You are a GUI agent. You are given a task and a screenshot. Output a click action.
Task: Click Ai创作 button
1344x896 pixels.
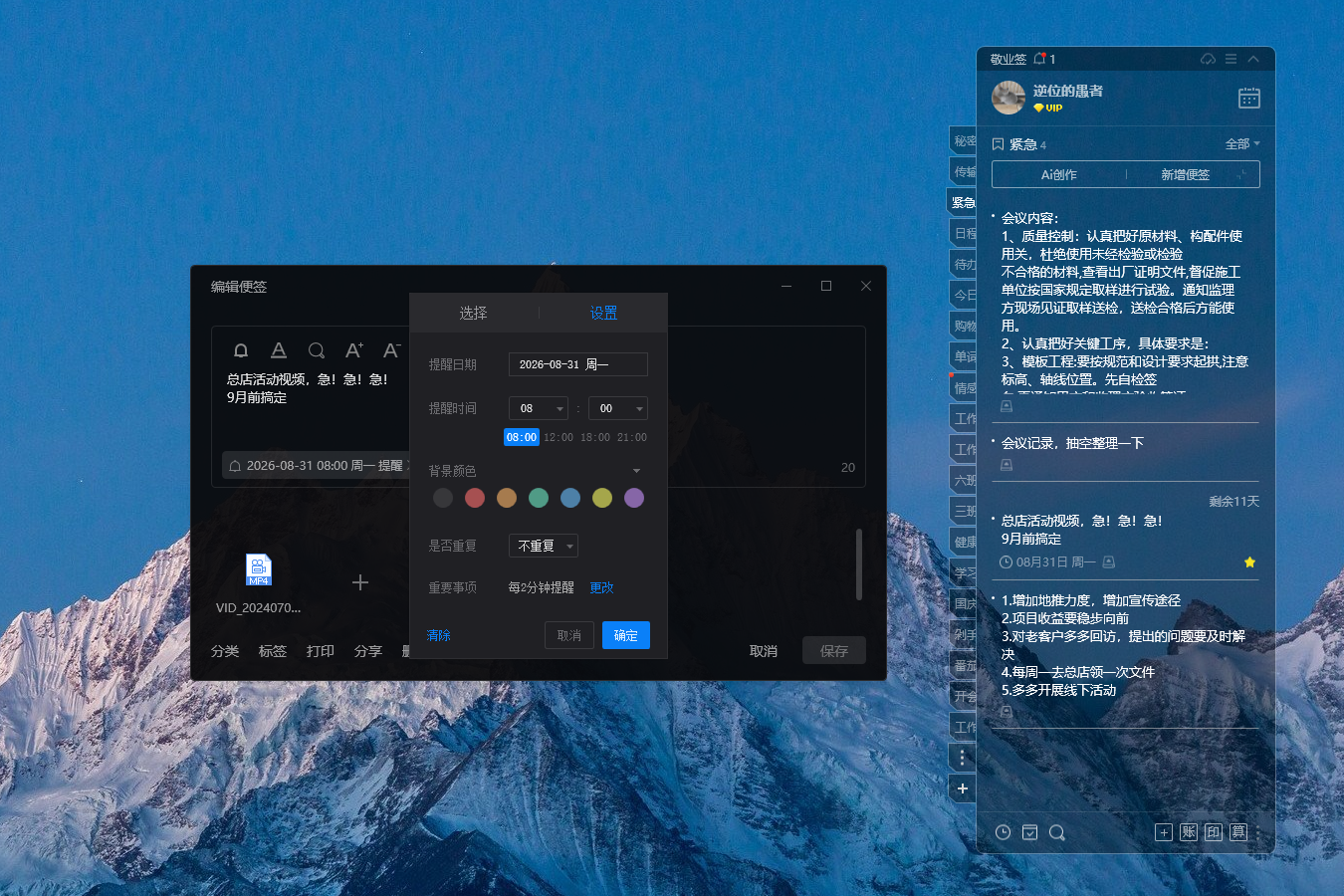(x=1059, y=174)
